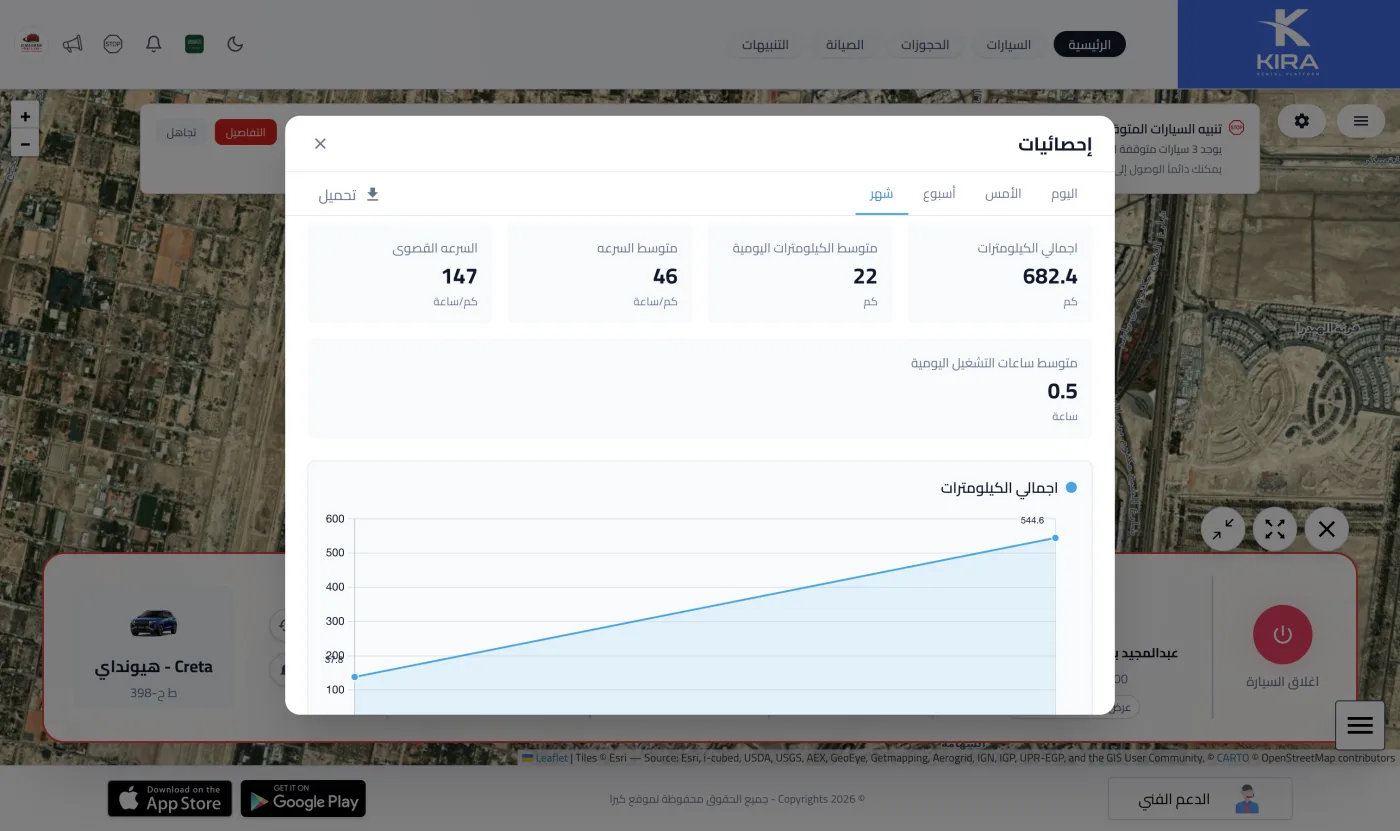
Task: Click the 22 daily kilometers average value
Action: [865, 277]
